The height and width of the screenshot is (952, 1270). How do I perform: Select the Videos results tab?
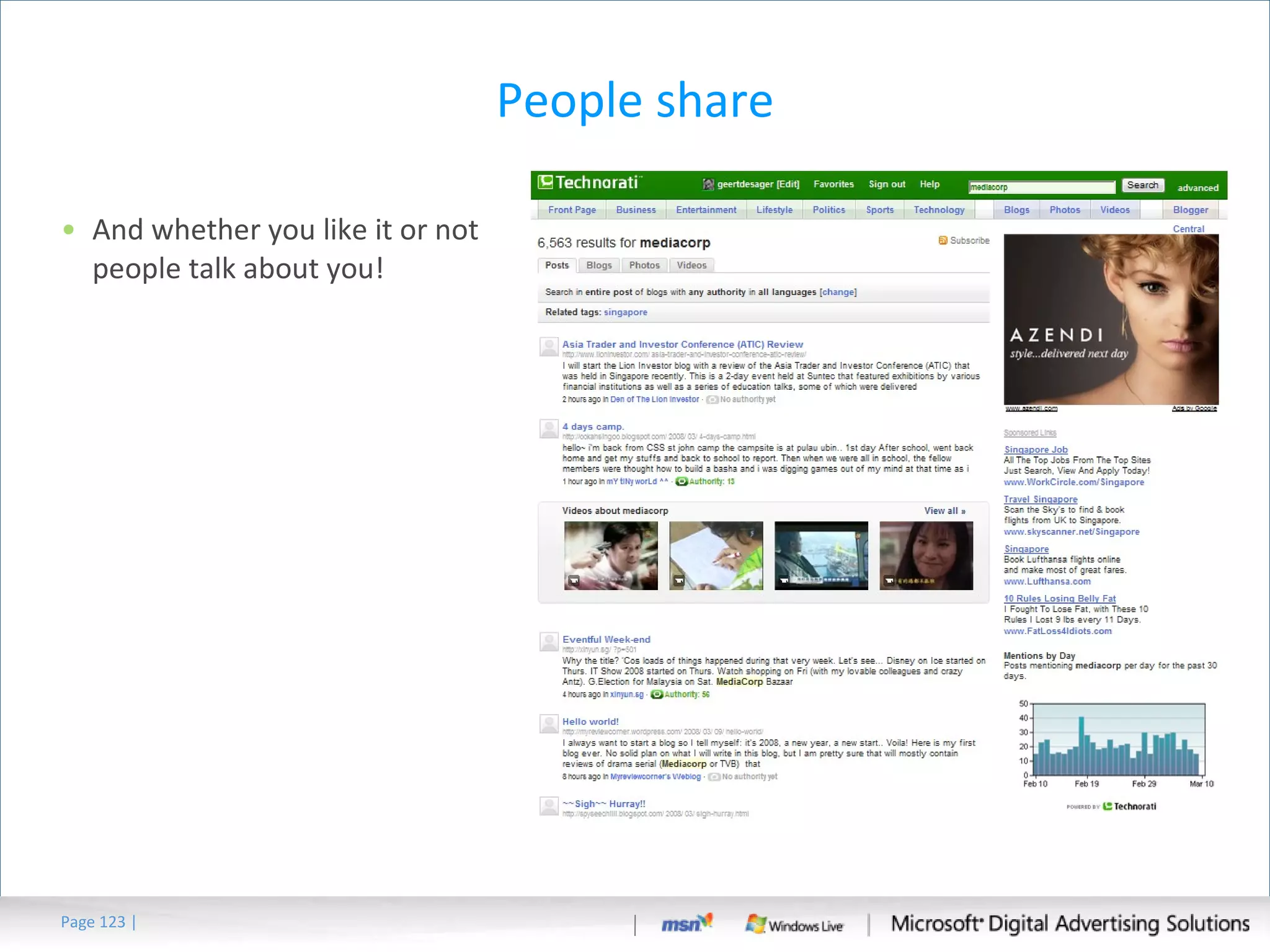pos(691,265)
